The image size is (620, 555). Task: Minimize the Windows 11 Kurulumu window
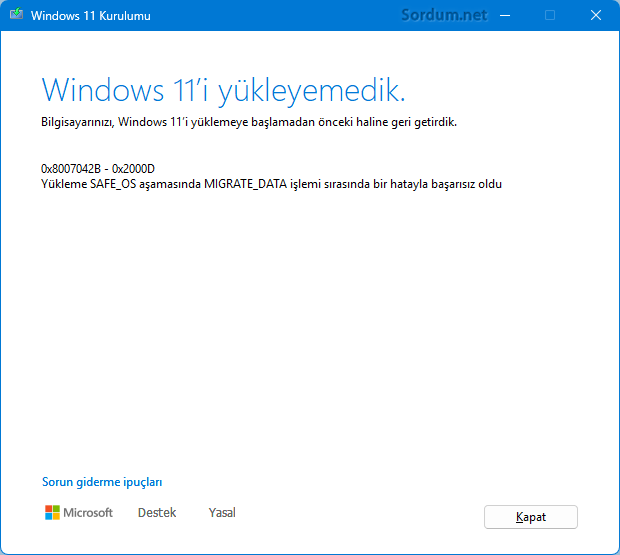pos(505,15)
